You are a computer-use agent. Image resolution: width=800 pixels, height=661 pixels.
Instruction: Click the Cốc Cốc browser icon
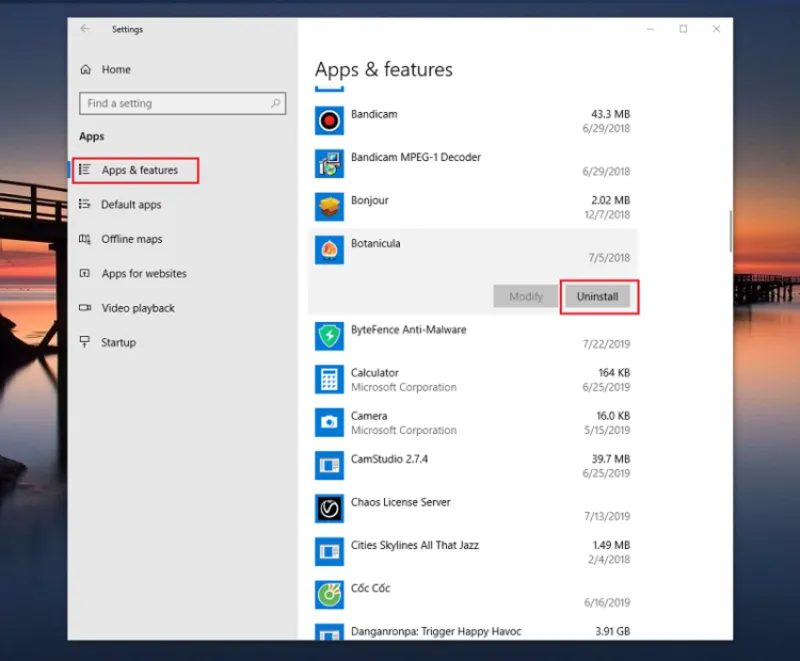click(329, 595)
